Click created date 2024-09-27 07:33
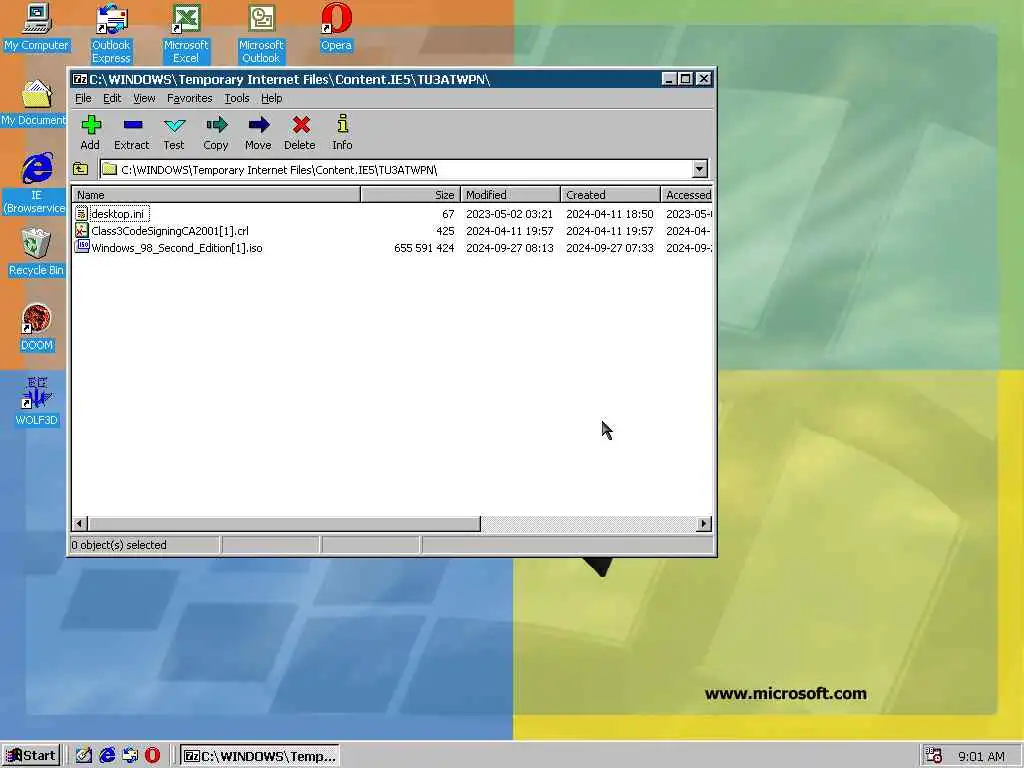This screenshot has height=768, width=1024. 610,248
